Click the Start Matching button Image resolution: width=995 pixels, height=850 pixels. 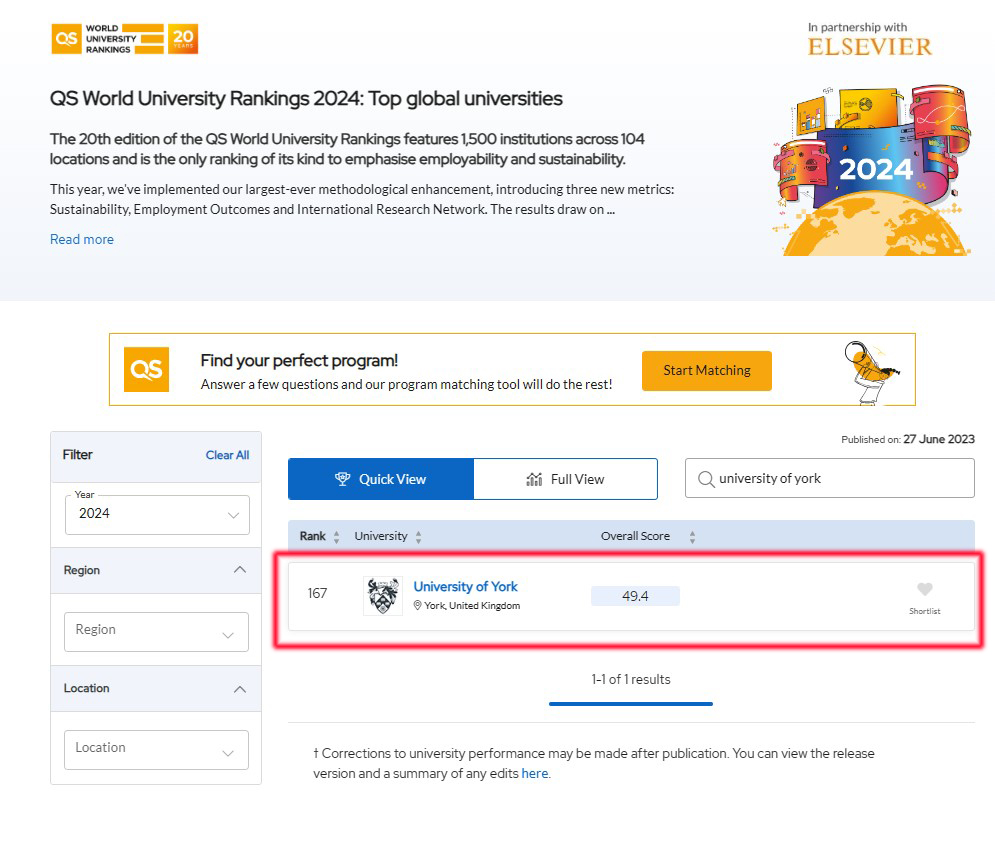[707, 371]
